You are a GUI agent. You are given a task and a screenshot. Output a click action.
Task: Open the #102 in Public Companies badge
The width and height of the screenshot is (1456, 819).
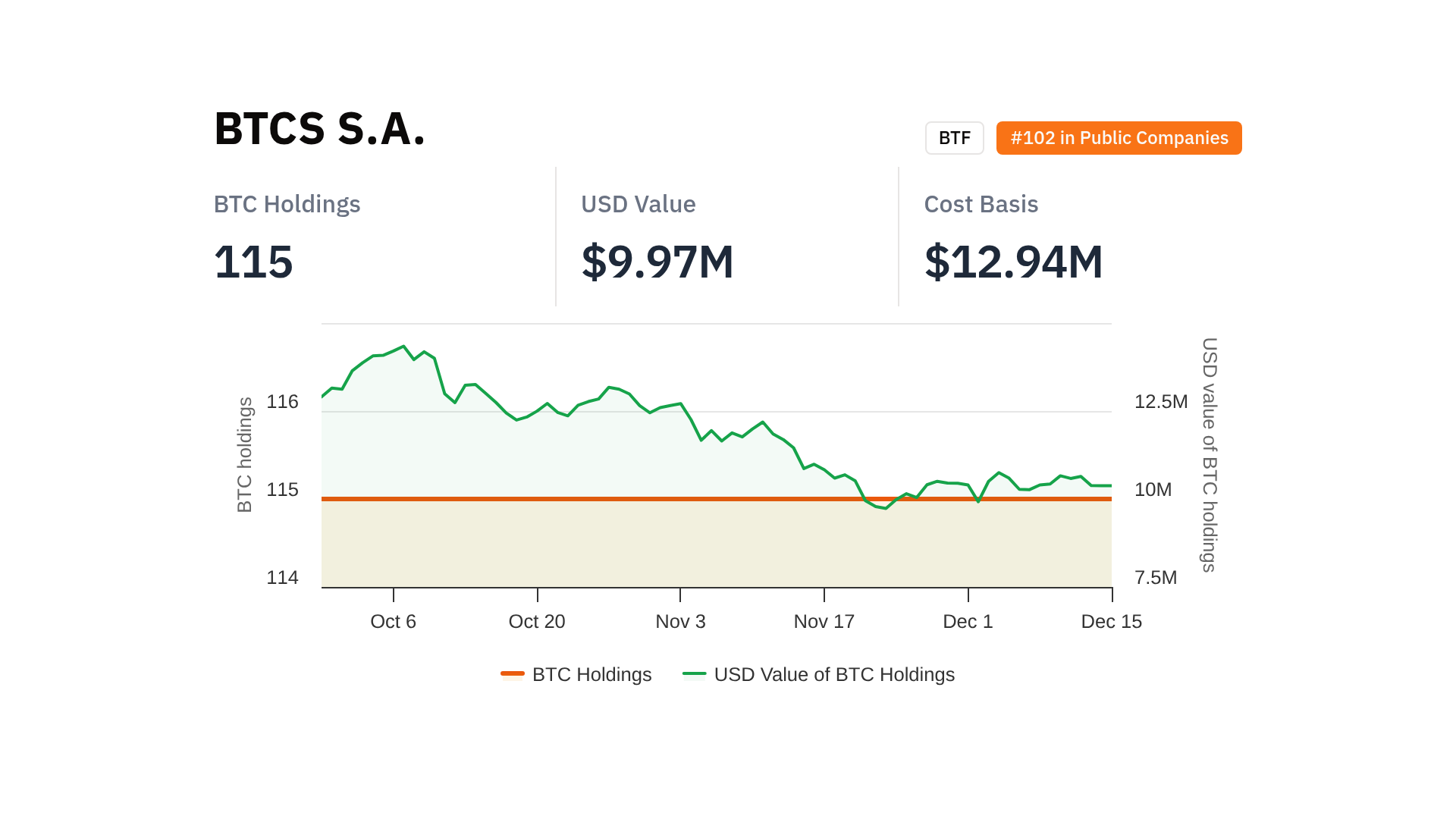coord(1119,138)
